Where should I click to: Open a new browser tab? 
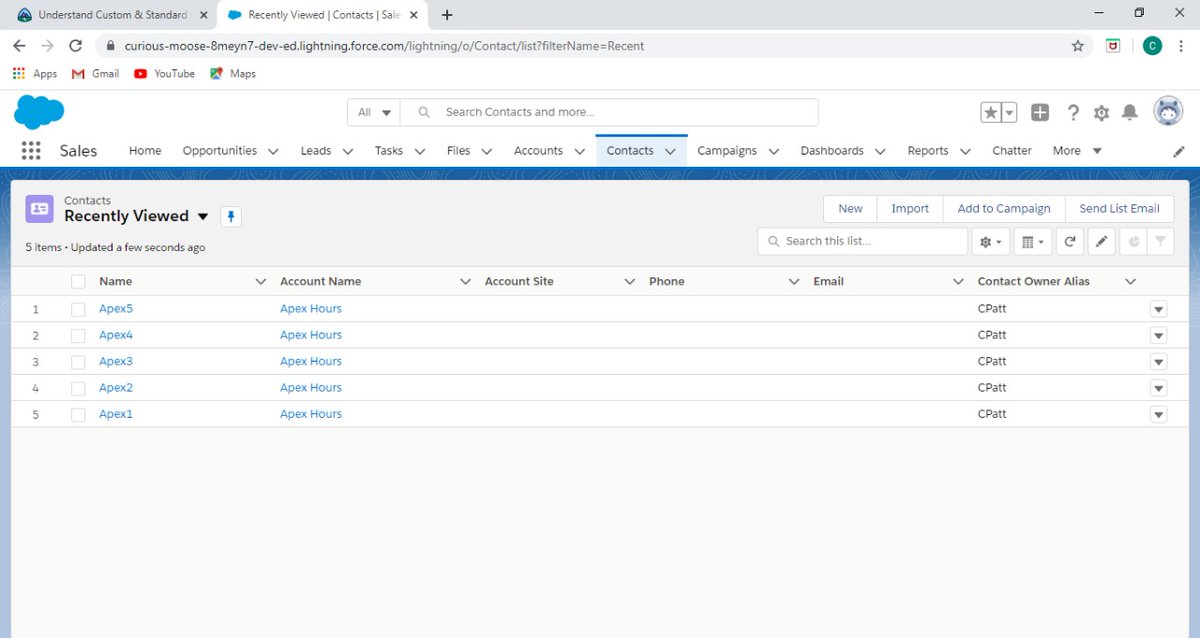click(x=447, y=15)
